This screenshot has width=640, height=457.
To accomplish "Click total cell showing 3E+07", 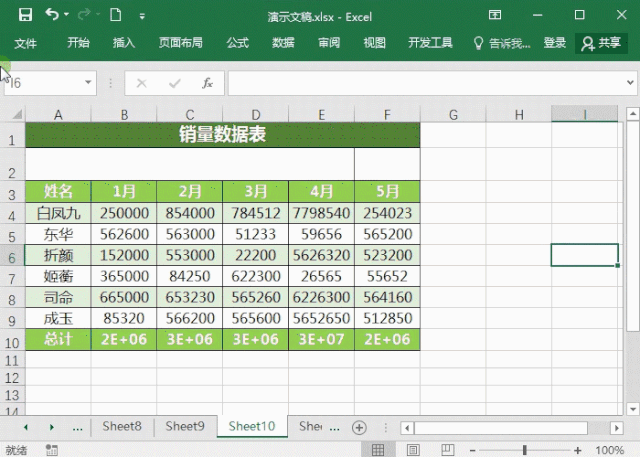I will (321, 339).
